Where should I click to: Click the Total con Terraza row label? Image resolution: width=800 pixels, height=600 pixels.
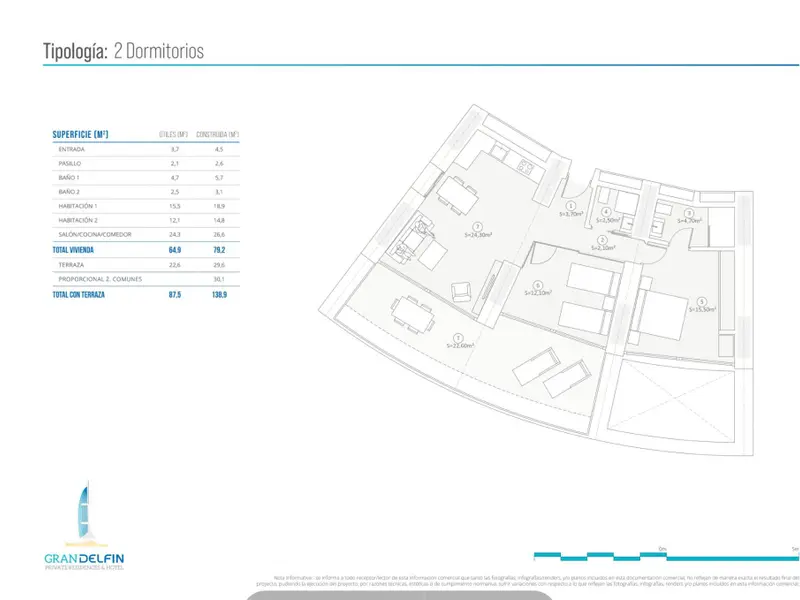point(79,295)
